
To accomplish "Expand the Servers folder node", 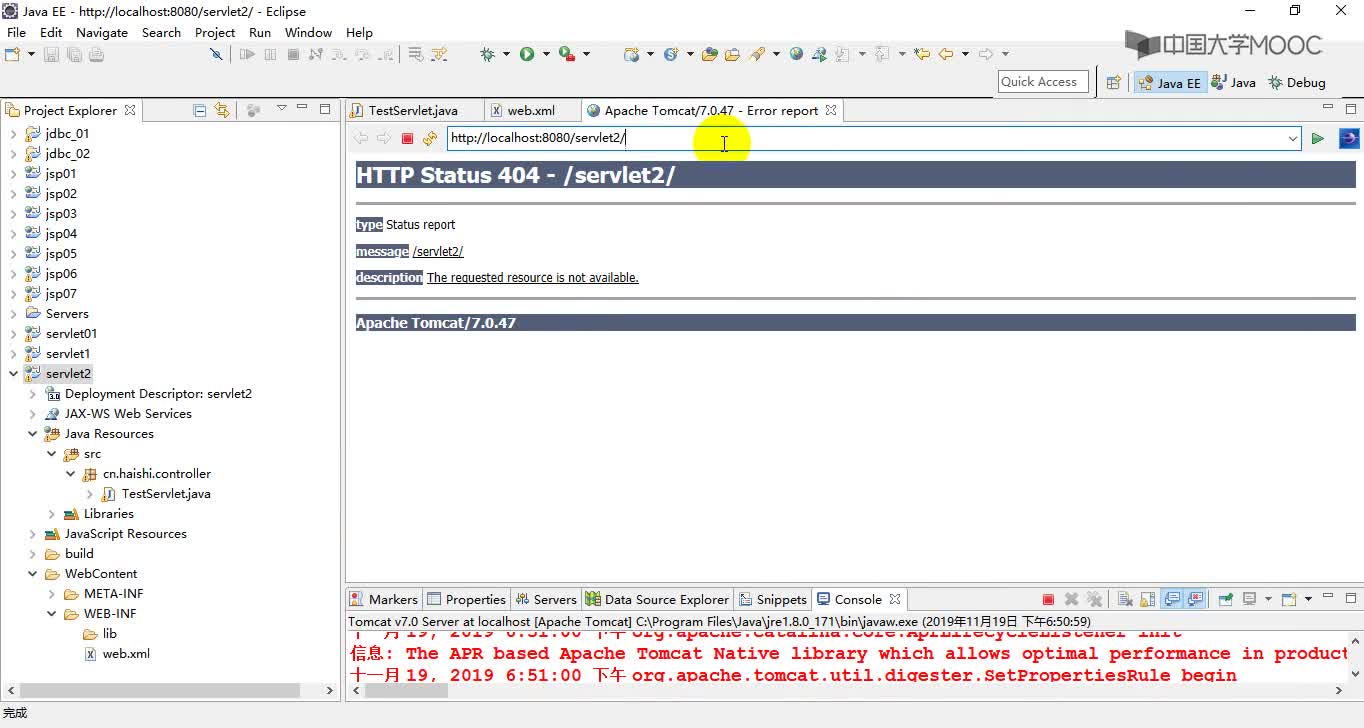I will coord(13,313).
